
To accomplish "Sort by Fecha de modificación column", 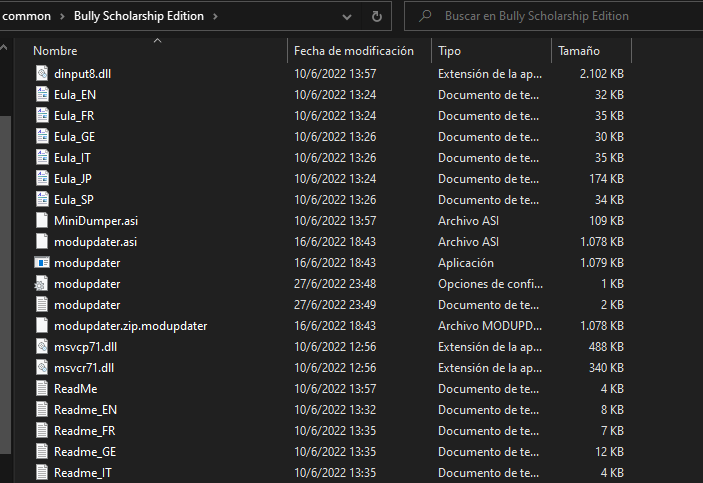I will click(x=353, y=50).
